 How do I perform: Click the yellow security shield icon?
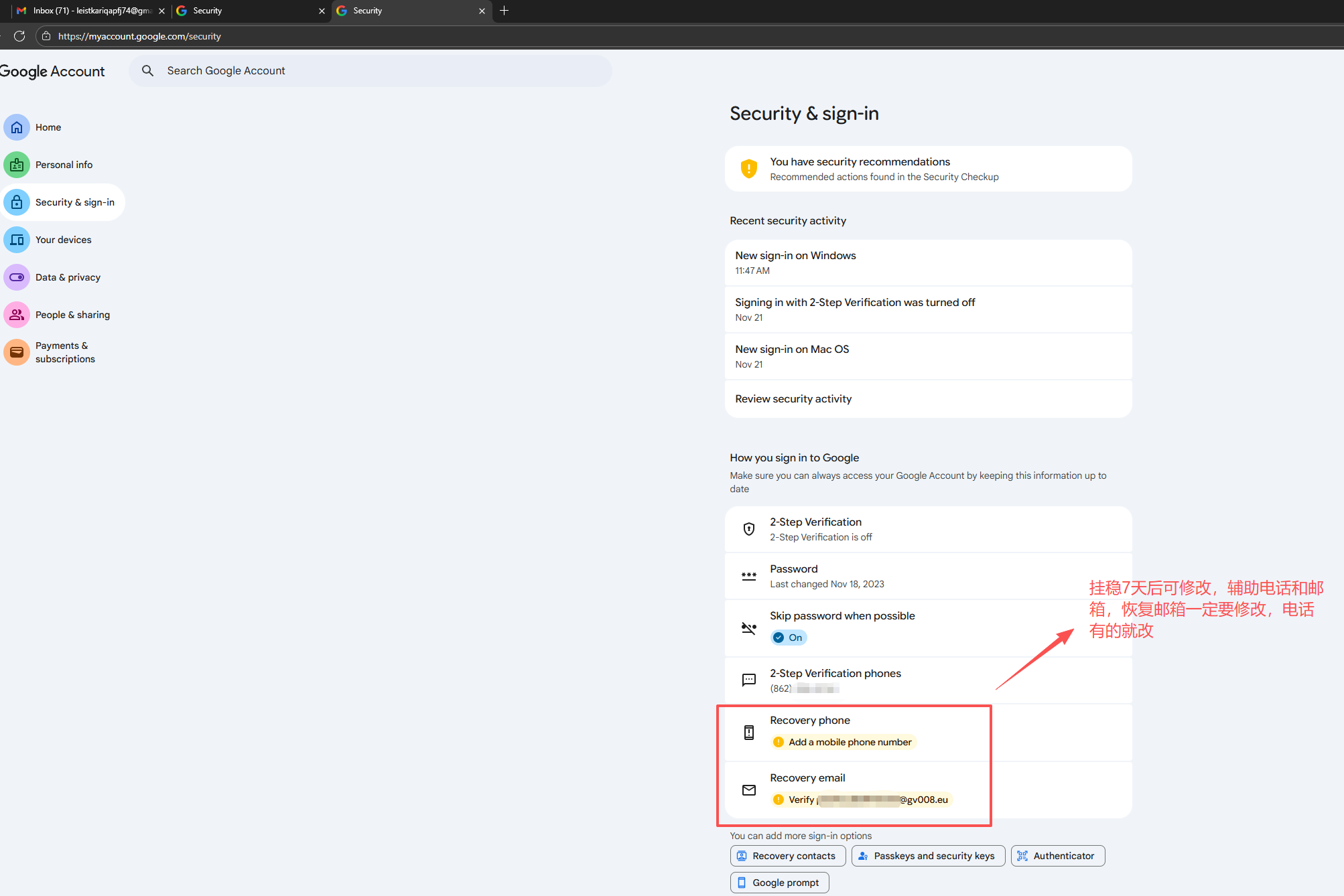click(748, 169)
